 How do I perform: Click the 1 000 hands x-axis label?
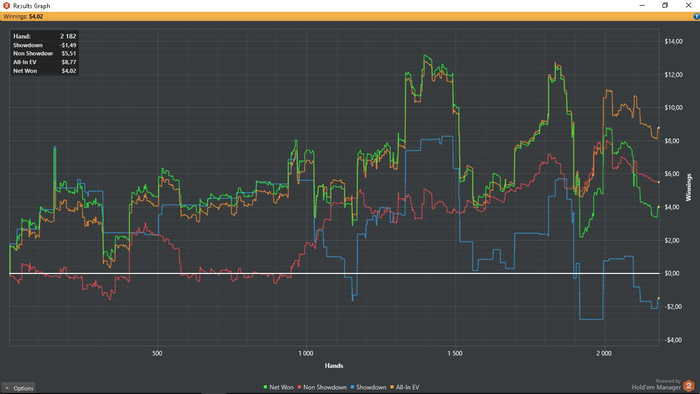306,353
